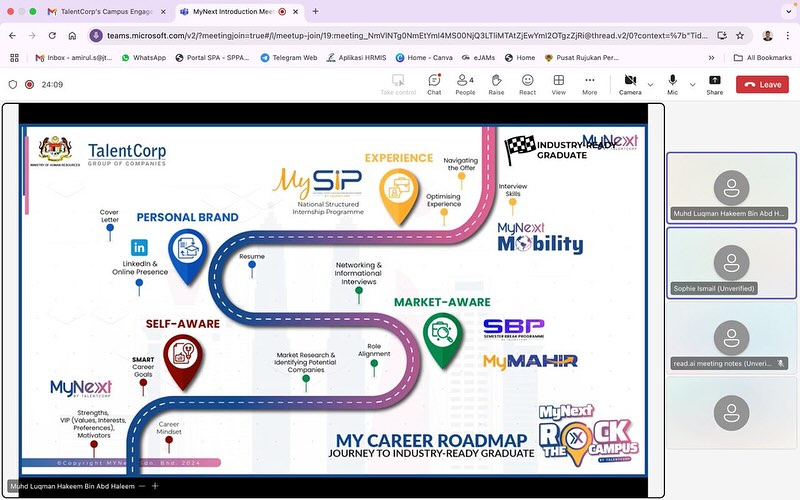
Task: Click the presenter name label below slide
Action: click(72, 486)
